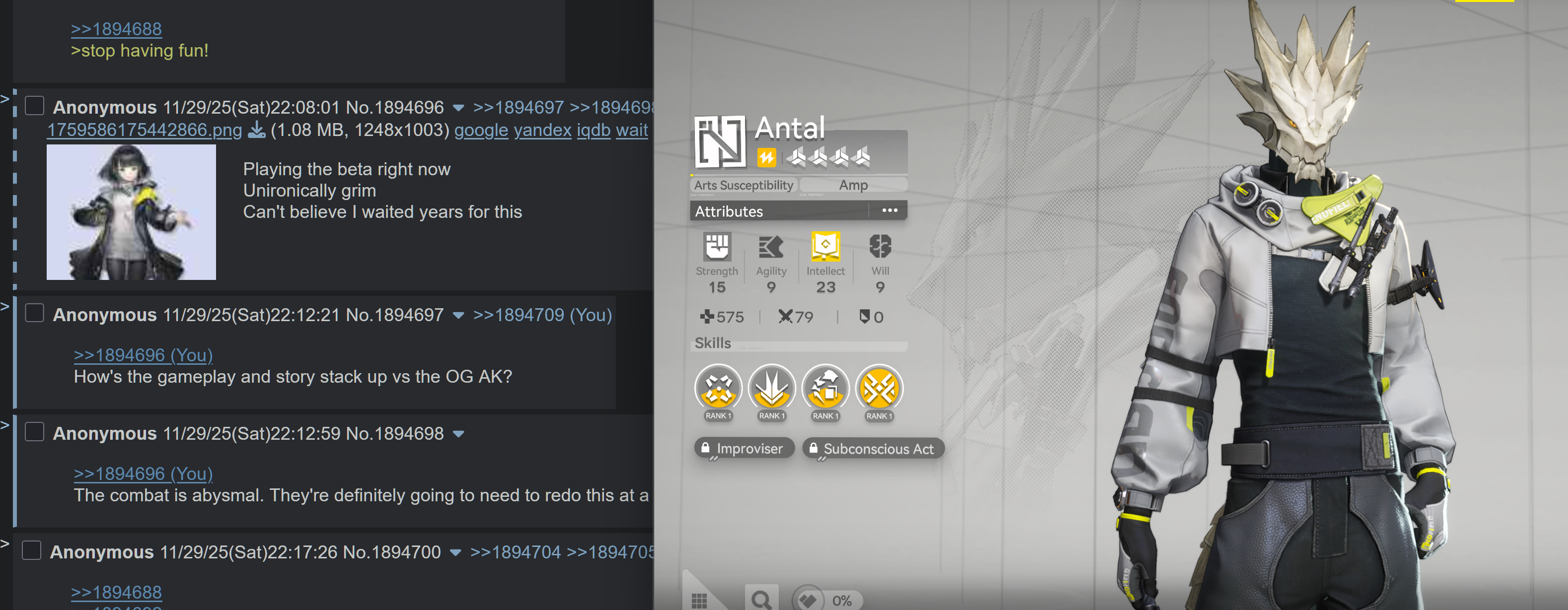Open post menu arrow for No.1894696
Image resolution: width=1568 pixels, height=610 pixels.
click(x=458, y=108)
